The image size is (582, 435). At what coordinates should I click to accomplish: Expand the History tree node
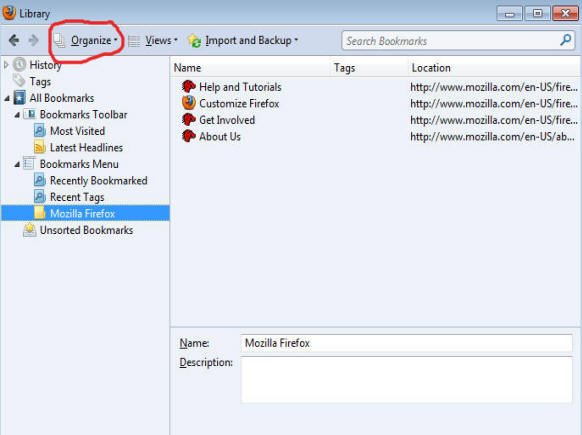click(x=6, y=65)
